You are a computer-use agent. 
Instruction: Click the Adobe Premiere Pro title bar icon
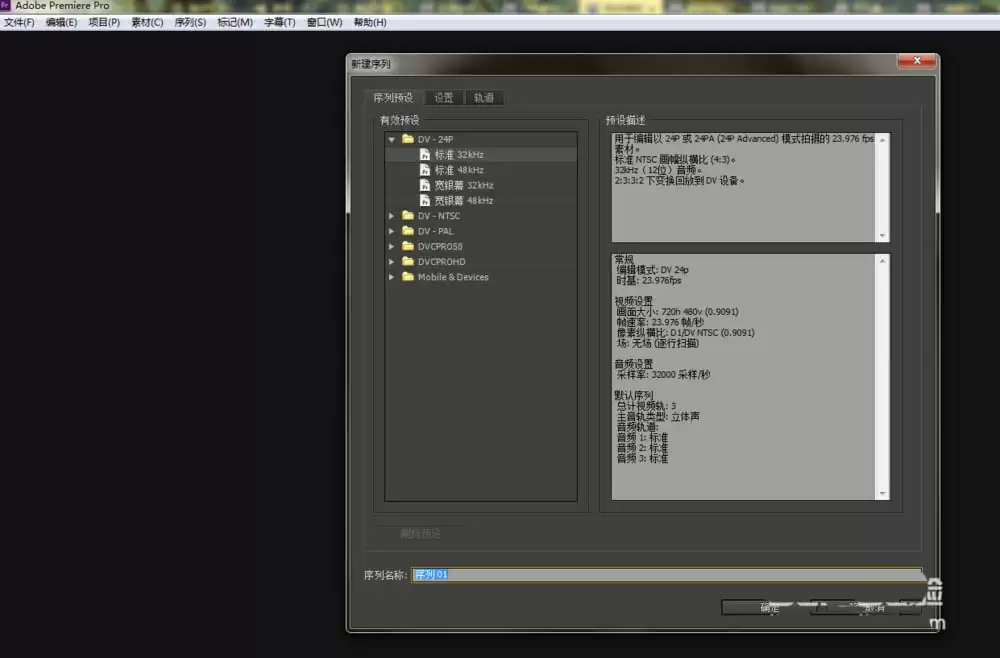[x=6, y=6]
